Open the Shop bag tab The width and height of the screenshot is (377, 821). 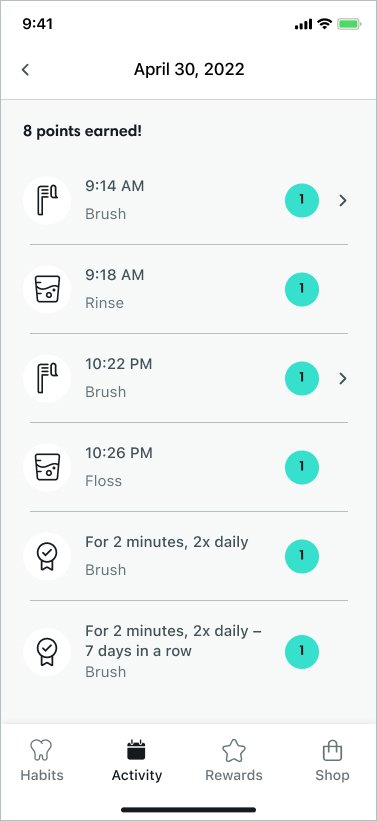332,760
